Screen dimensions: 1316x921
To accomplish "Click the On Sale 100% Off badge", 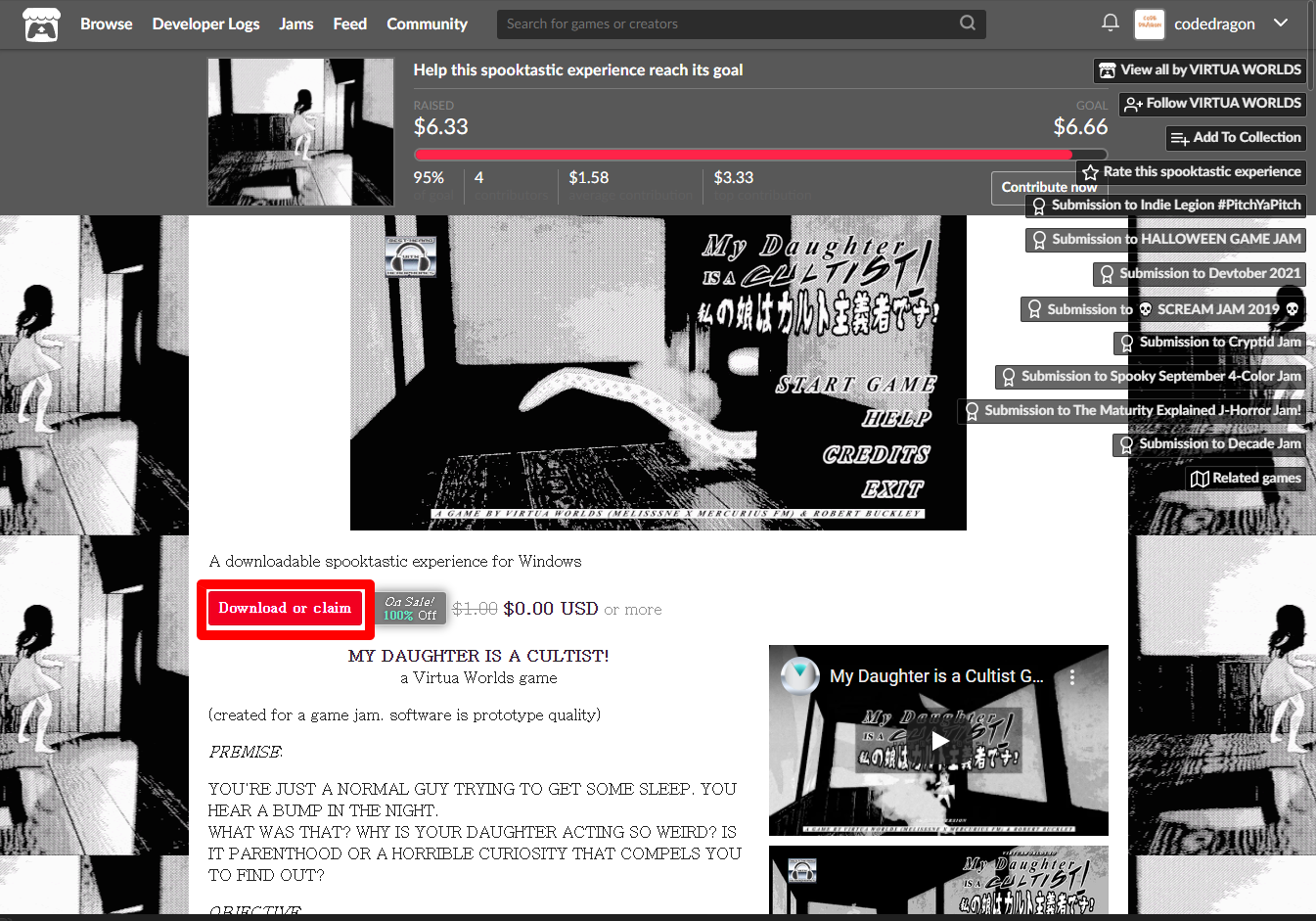I will [411, 609].
